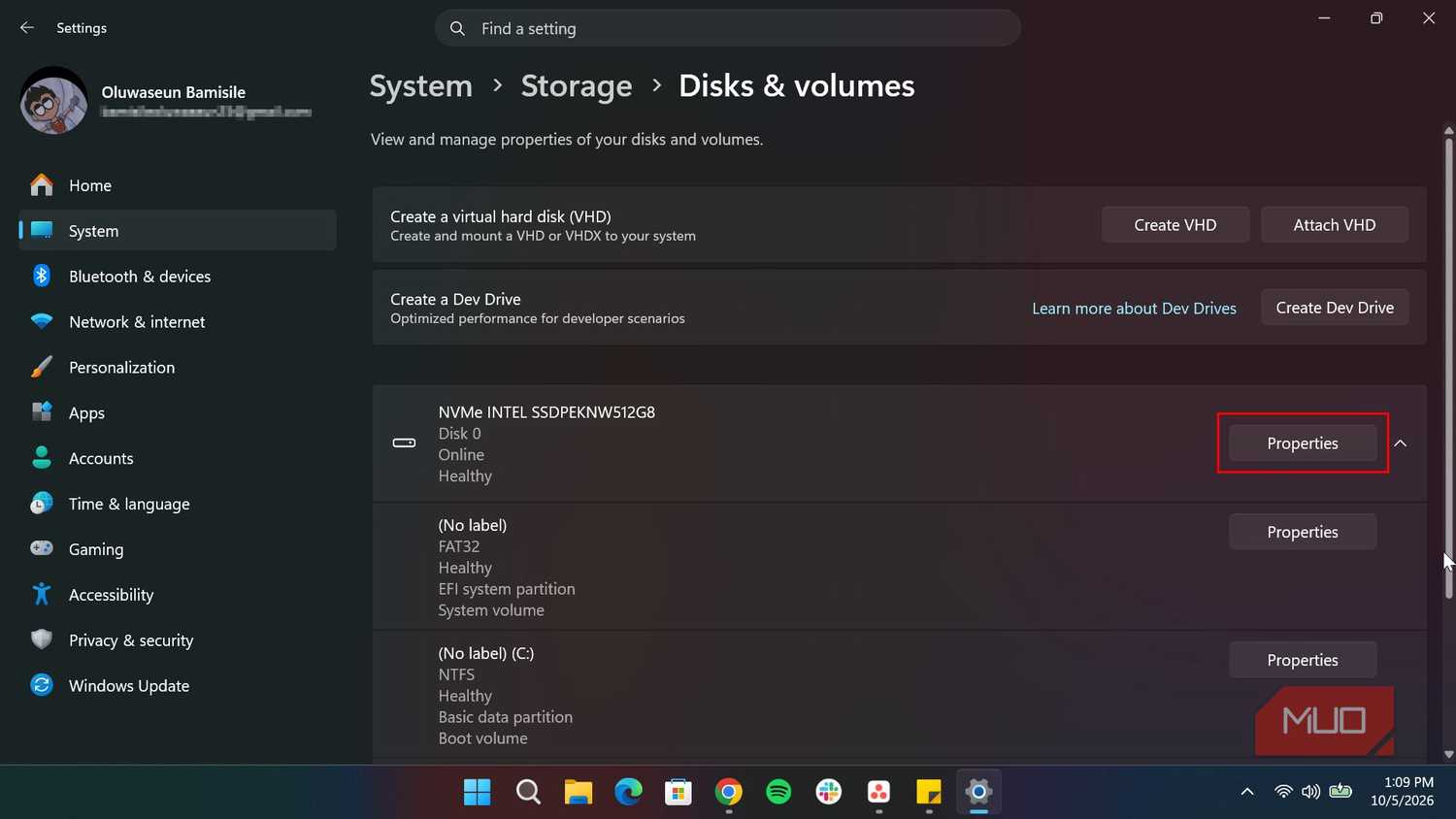This screenshot has height=819, width=1456.
Task: Click the volume speaker tray icon
Action: 1310,792
